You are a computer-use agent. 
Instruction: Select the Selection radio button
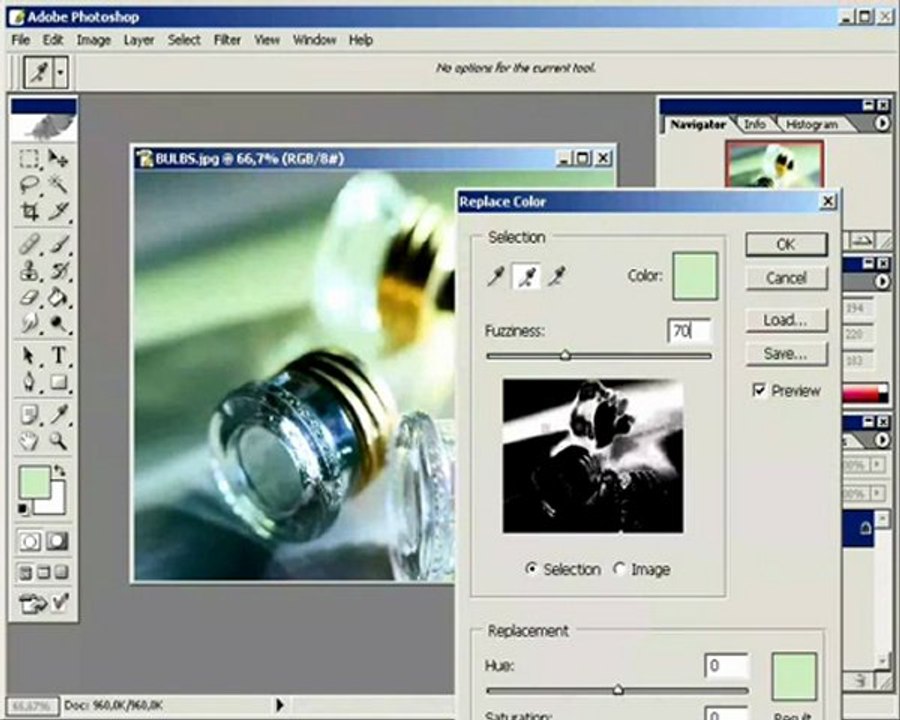(x=532, y=568)
